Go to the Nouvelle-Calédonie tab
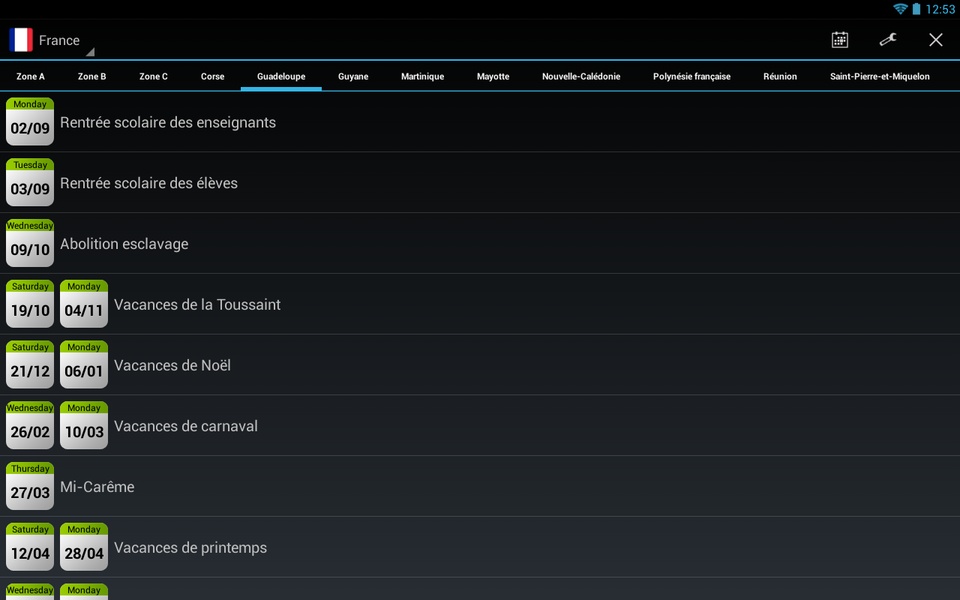 [581, 77]
